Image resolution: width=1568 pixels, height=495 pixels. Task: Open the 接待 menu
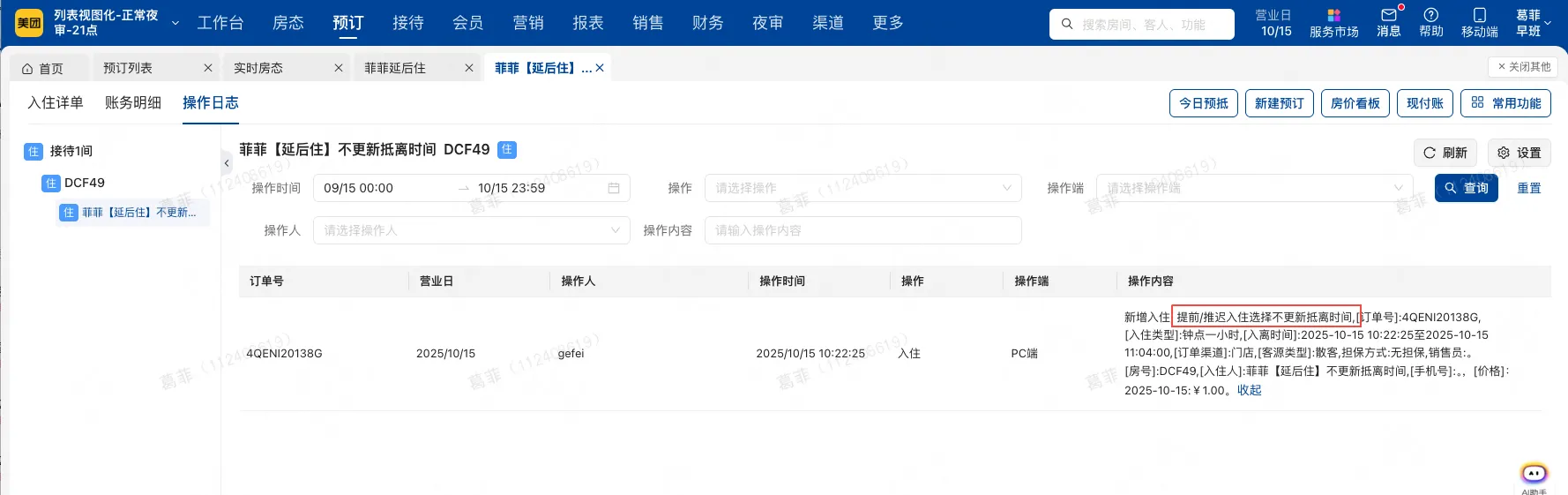coord(408,23)
